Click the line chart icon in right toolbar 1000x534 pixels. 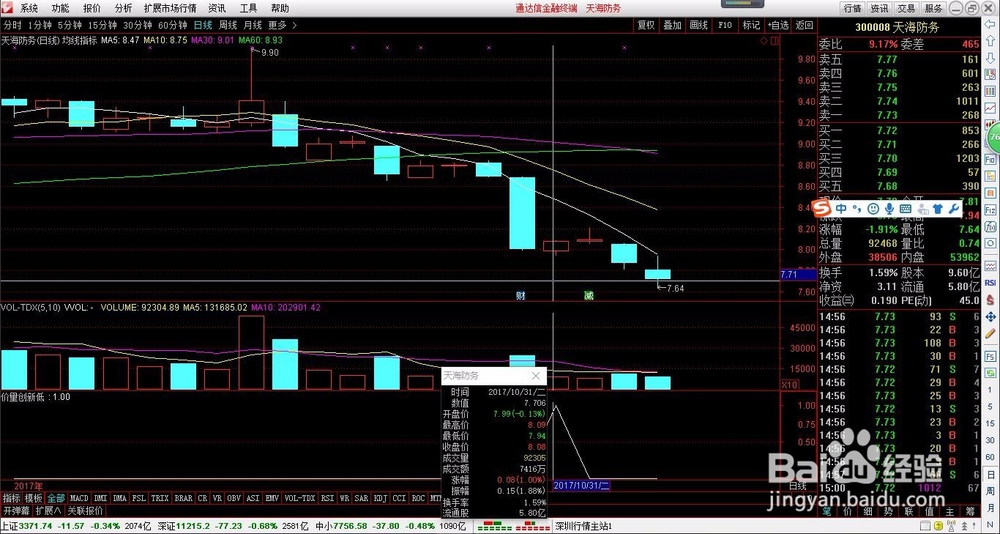tap(990, 107)
